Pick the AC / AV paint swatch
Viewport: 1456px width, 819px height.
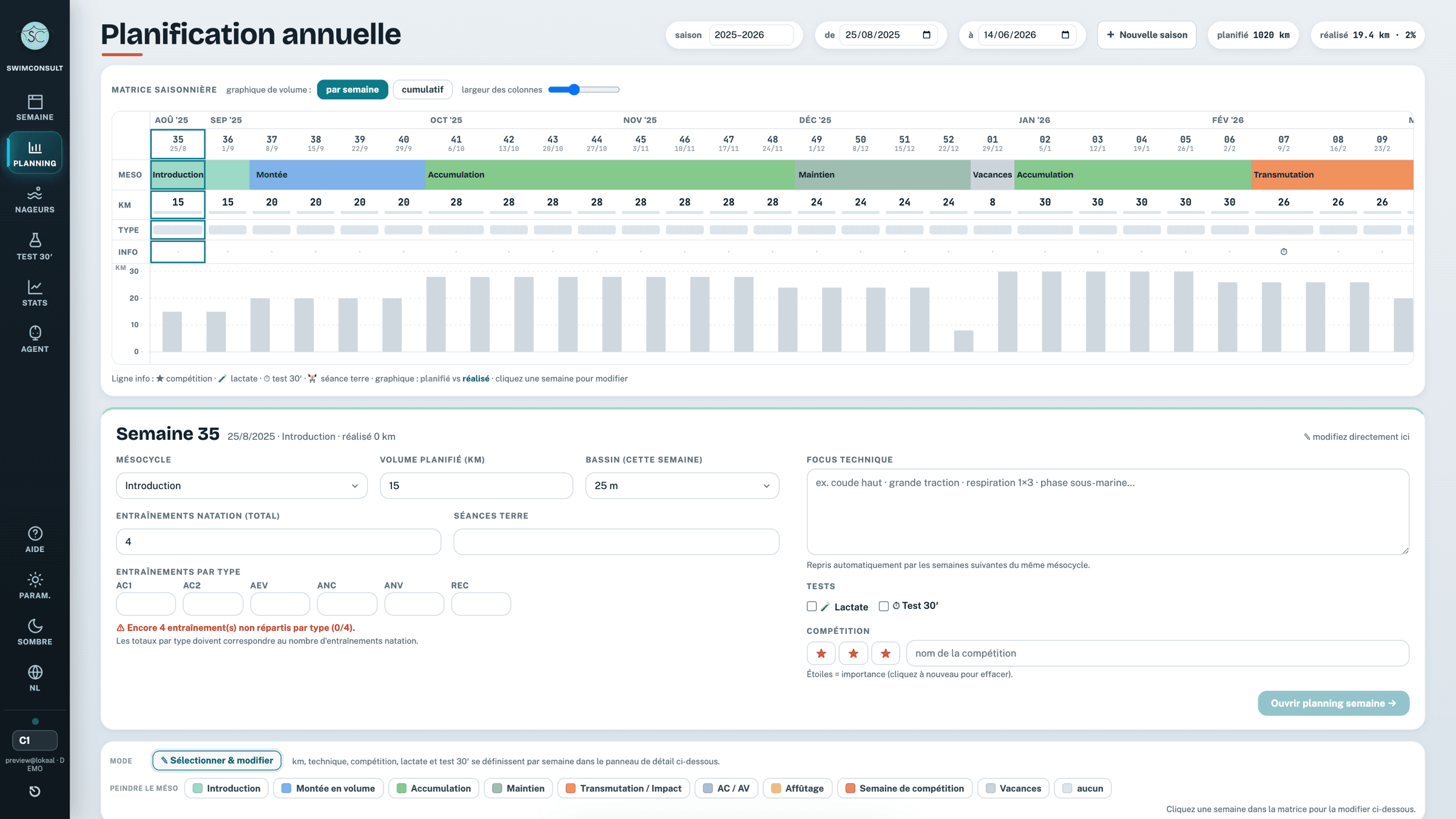(726, 788)
